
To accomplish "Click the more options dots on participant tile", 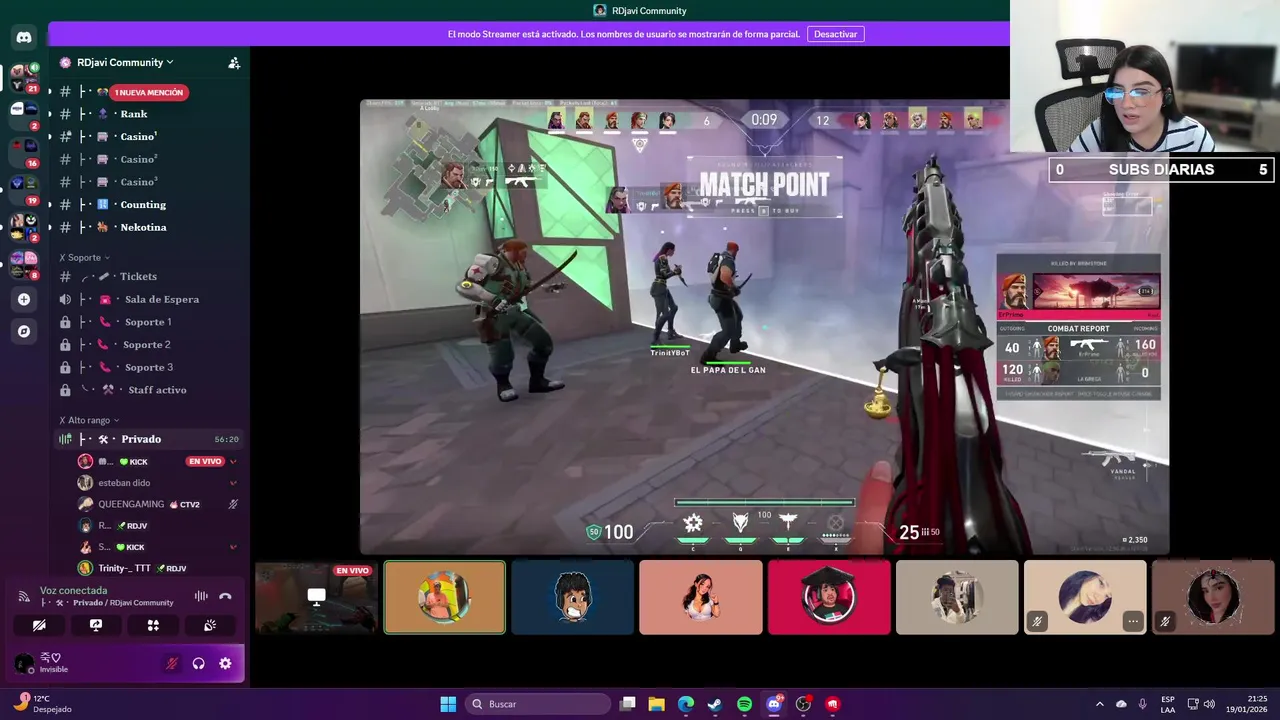I will pos(1132,621).
